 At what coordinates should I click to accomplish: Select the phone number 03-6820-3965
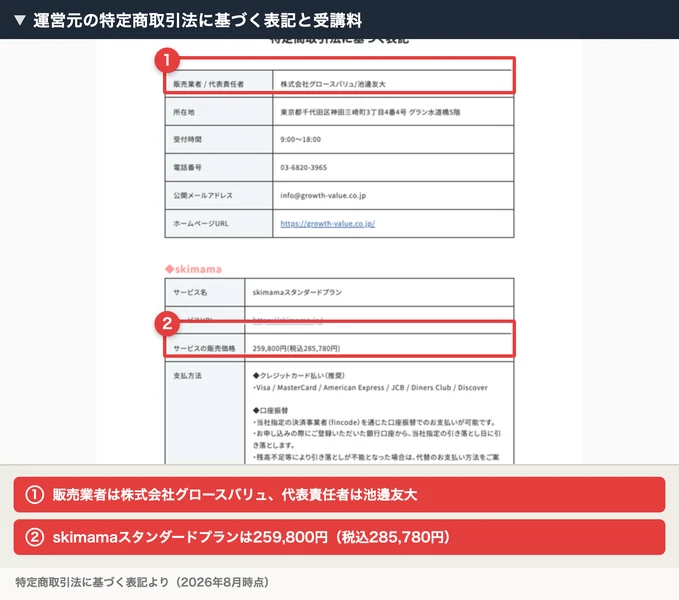[x=304, y=168]
